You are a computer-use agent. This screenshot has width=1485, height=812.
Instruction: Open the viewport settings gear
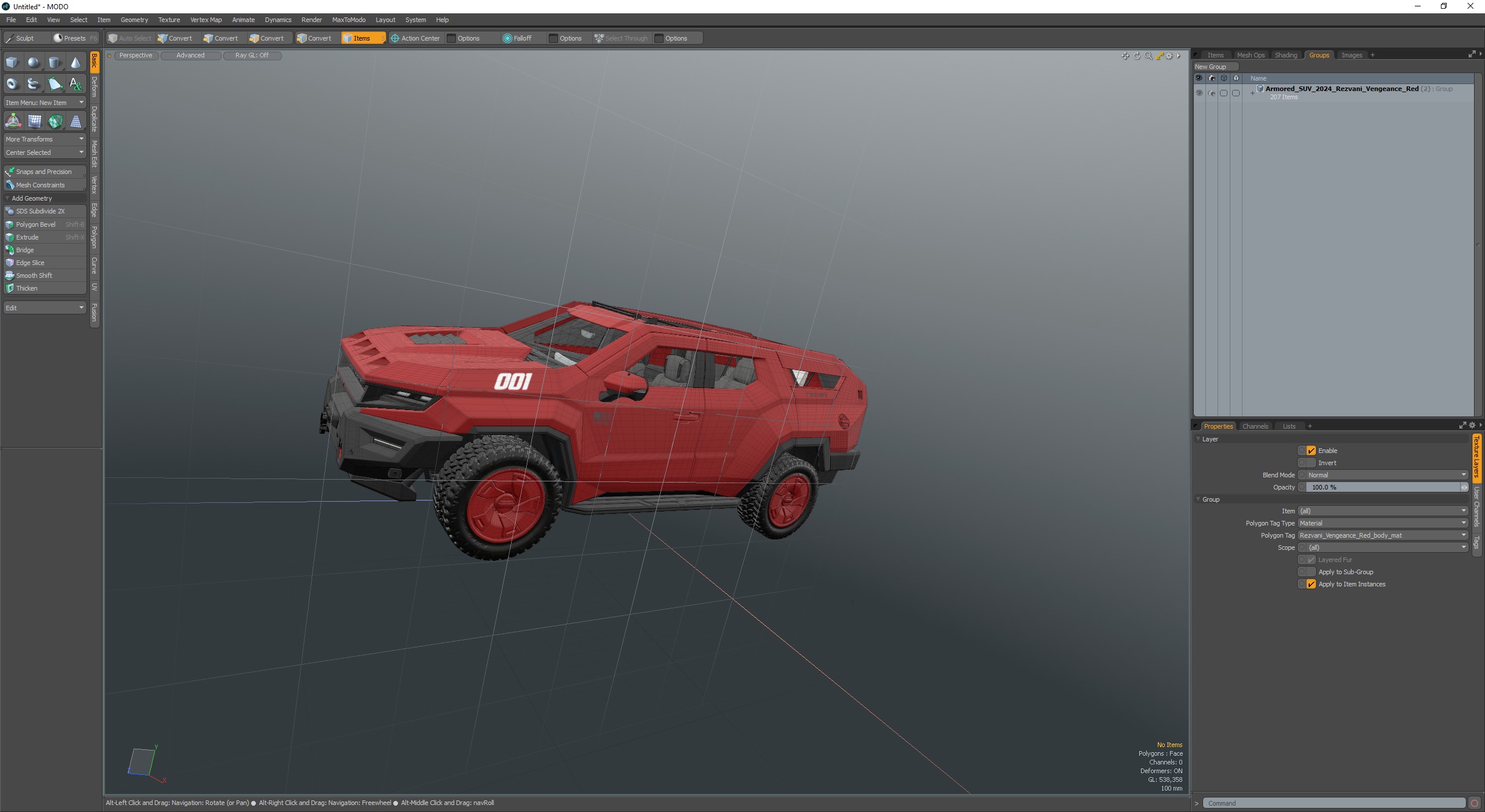pos(1169,56)
